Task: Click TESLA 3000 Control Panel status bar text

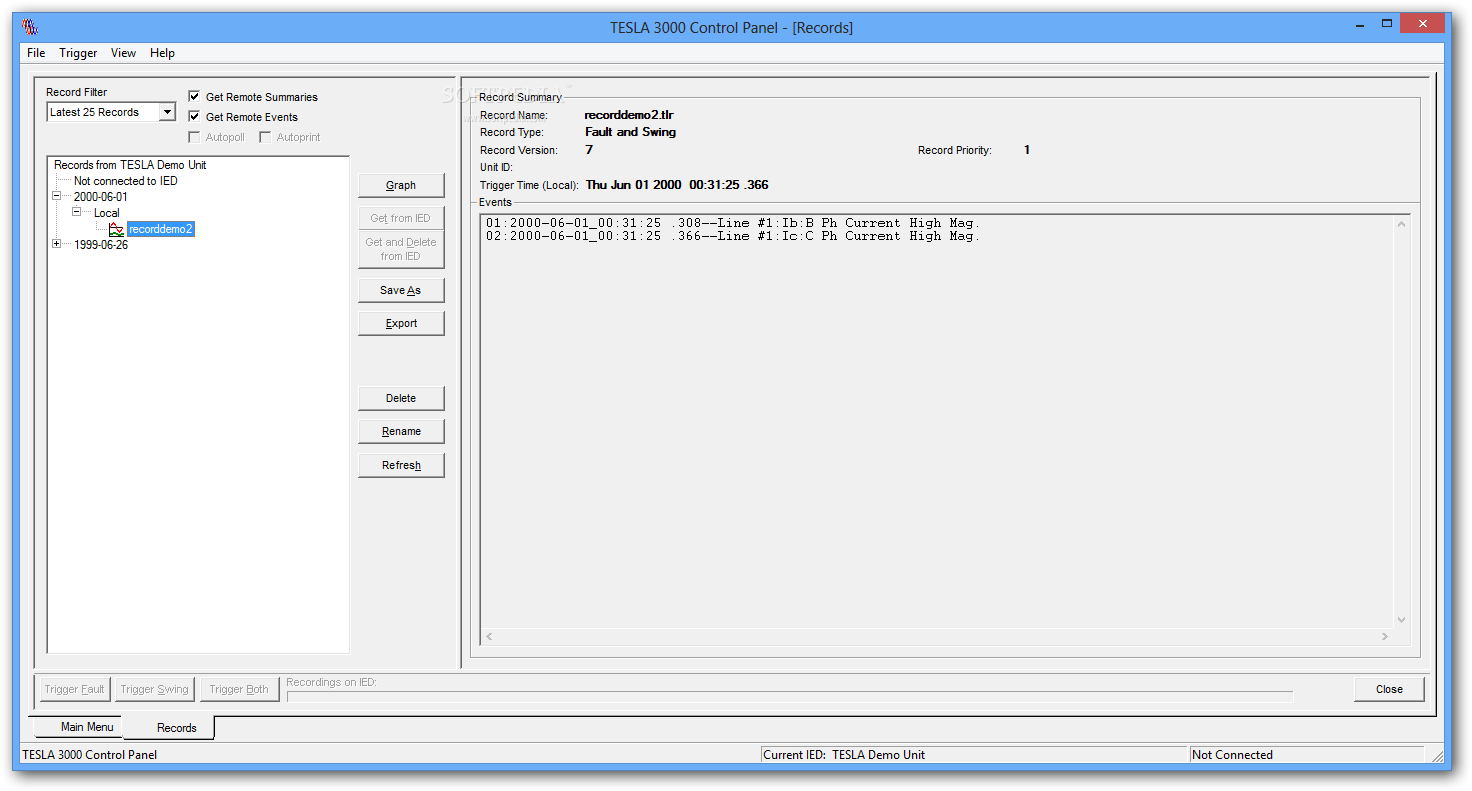Action: click(90, 755)
